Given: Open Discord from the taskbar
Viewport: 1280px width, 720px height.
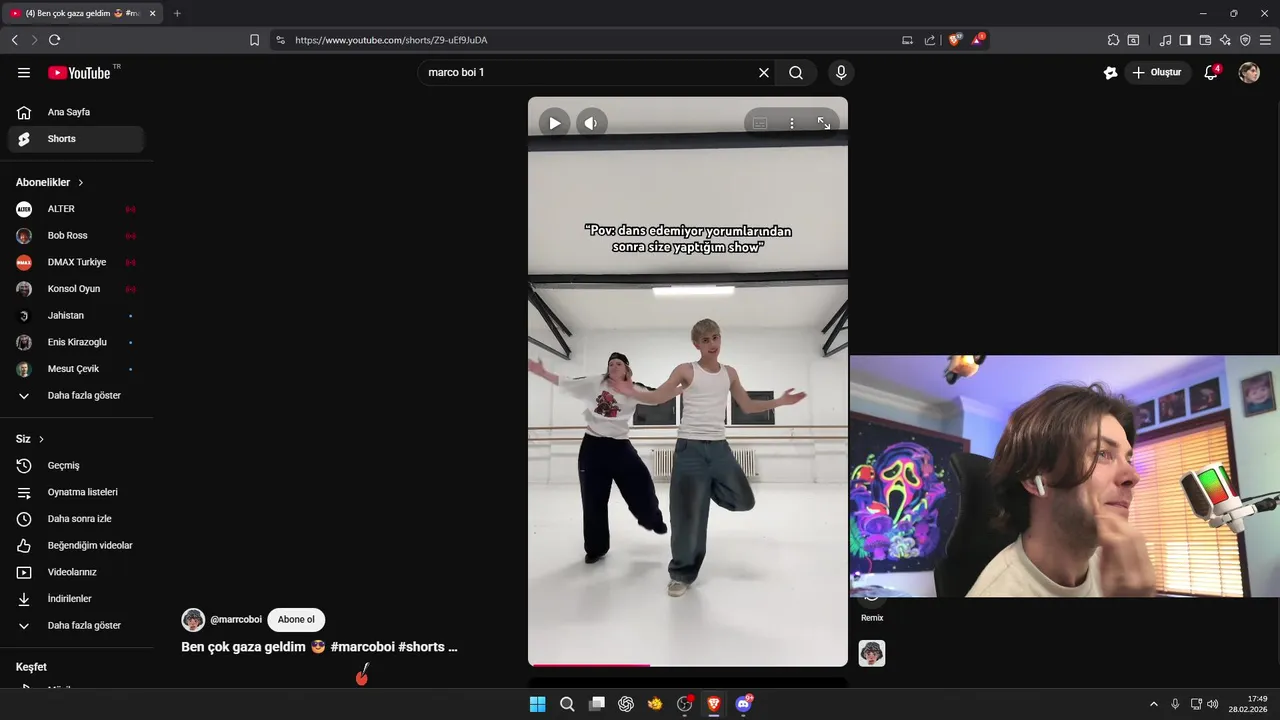Looking at the screenshot, I should (x=743, y=704).
